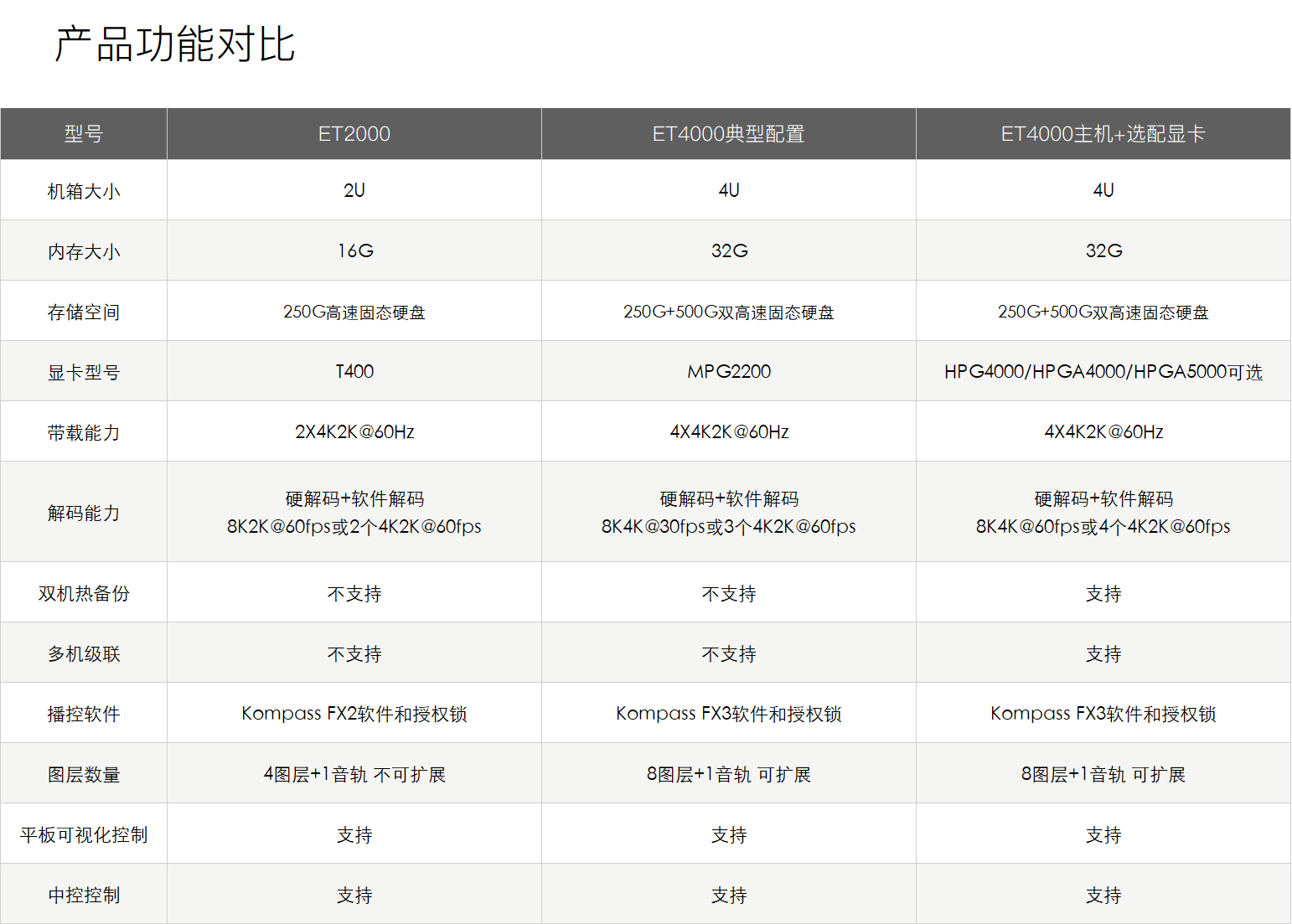The height and width of the screenshot is (924, 1292).
Task: Click the 8K2K@60fps或2个4K2K@60fps text
Action: click(354, 526)
